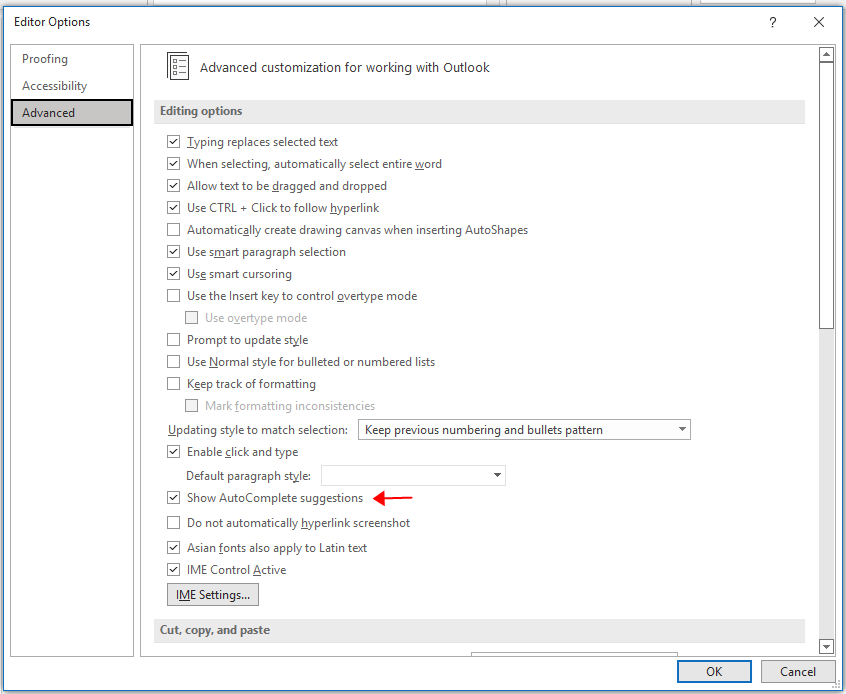This screenshot has height=694, width=846.
Task: Open IME Settings
Action: point(213,595)
